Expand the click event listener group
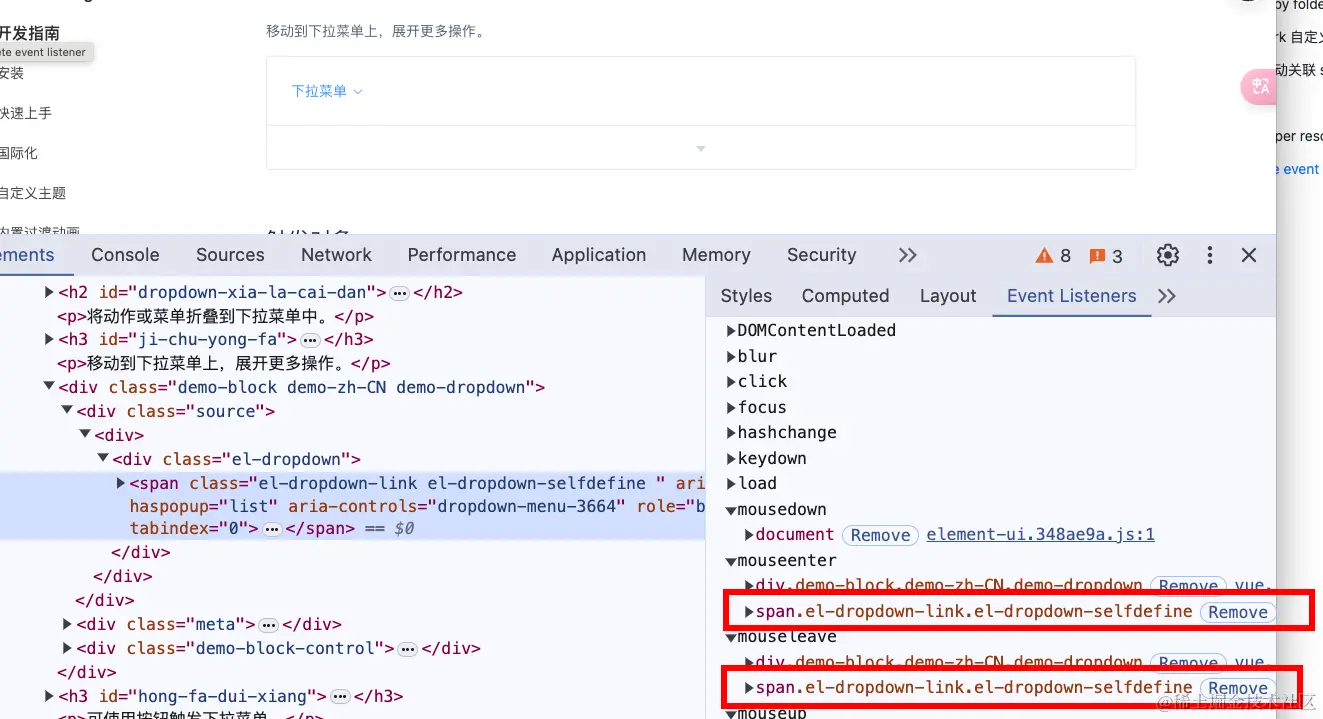Image resolution: width=1323 pixels, height=719 pixels. [731, 382]
